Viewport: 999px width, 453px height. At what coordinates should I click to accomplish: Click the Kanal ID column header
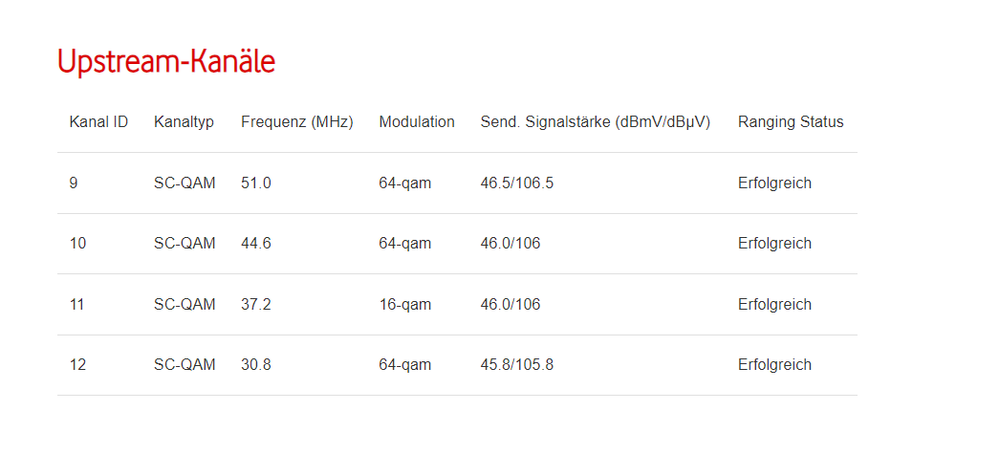[x=98, y=122]
